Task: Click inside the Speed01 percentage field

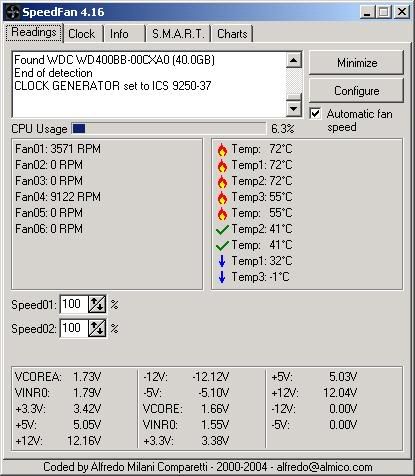Action: 74,304
